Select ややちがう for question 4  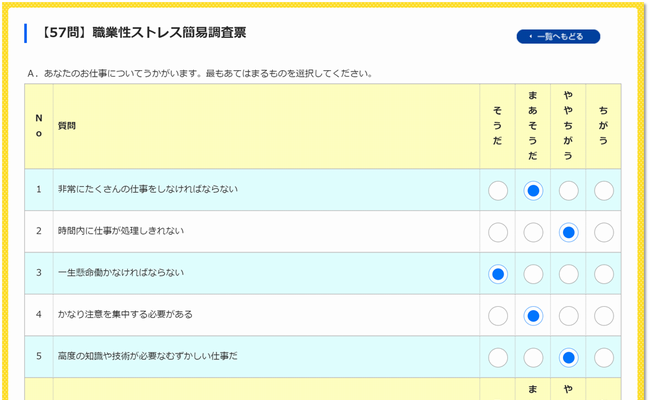tap(568, 315)
